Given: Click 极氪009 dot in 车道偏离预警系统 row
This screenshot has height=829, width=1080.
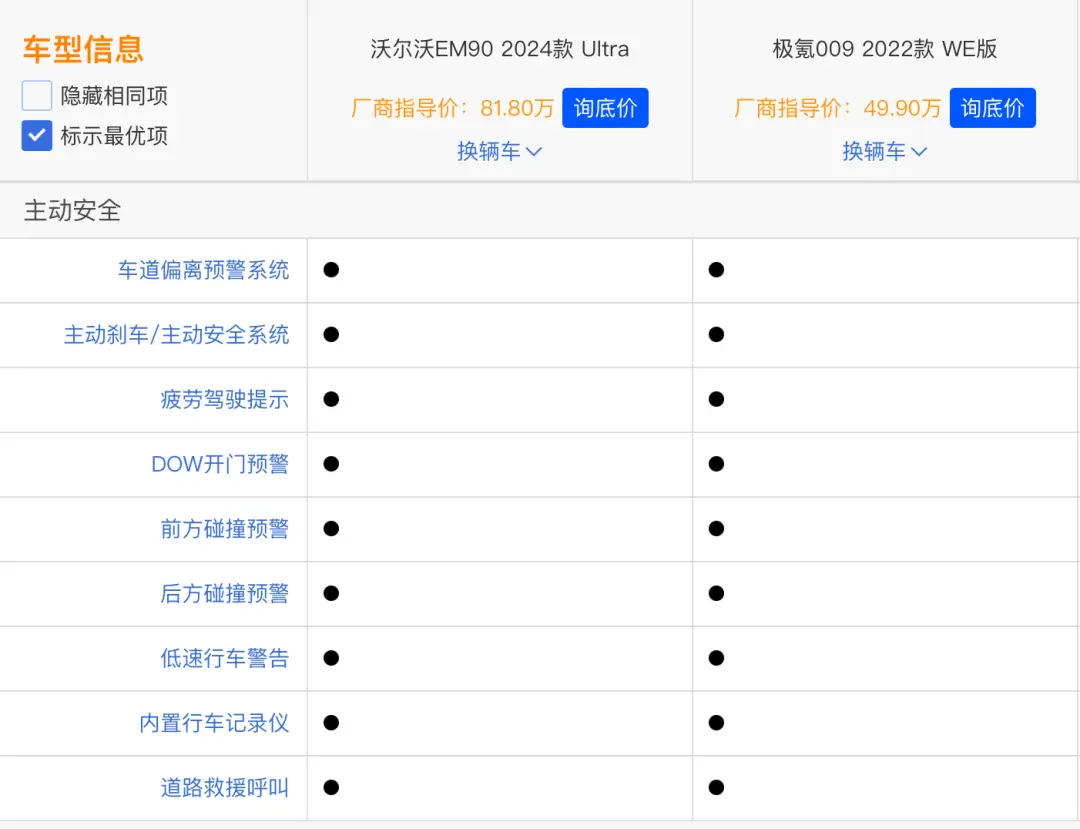Looking at the screenshot, I should tap(716, 270).
